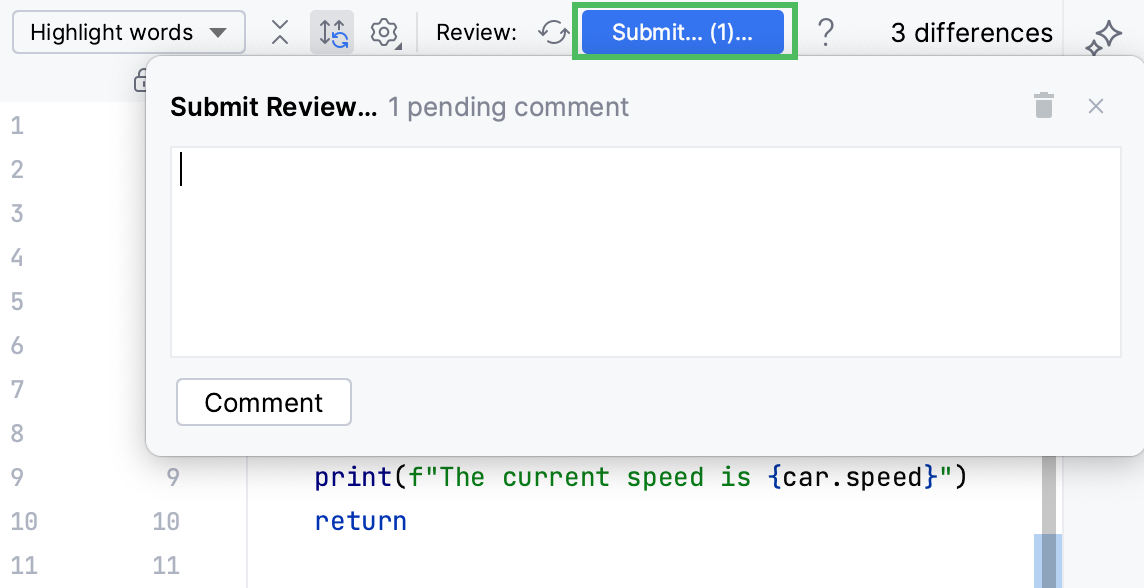Focus the empty review comment text field

pos(645,250)
